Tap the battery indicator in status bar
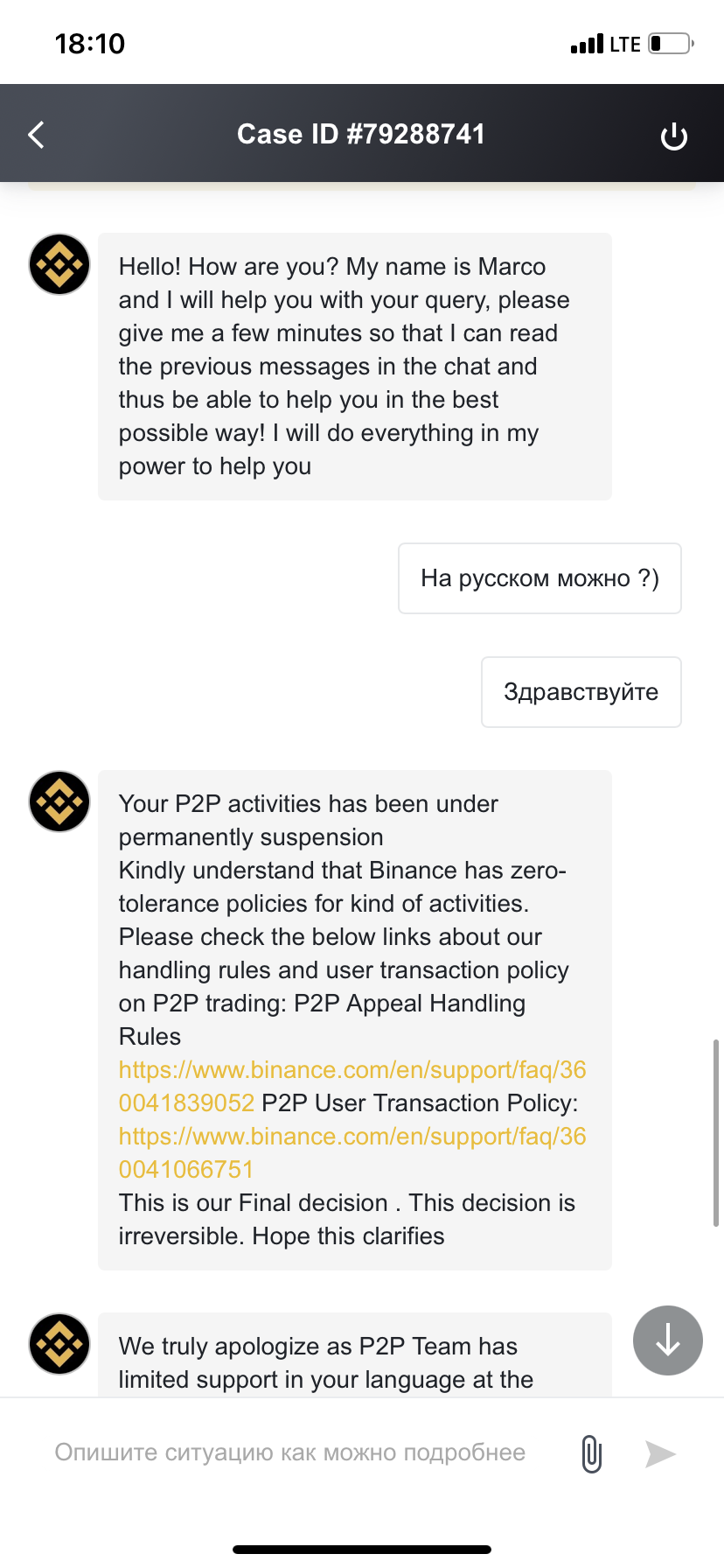The height and width of the screenshot is (1568, 724). pyautogui.click(x=671, y=43)
